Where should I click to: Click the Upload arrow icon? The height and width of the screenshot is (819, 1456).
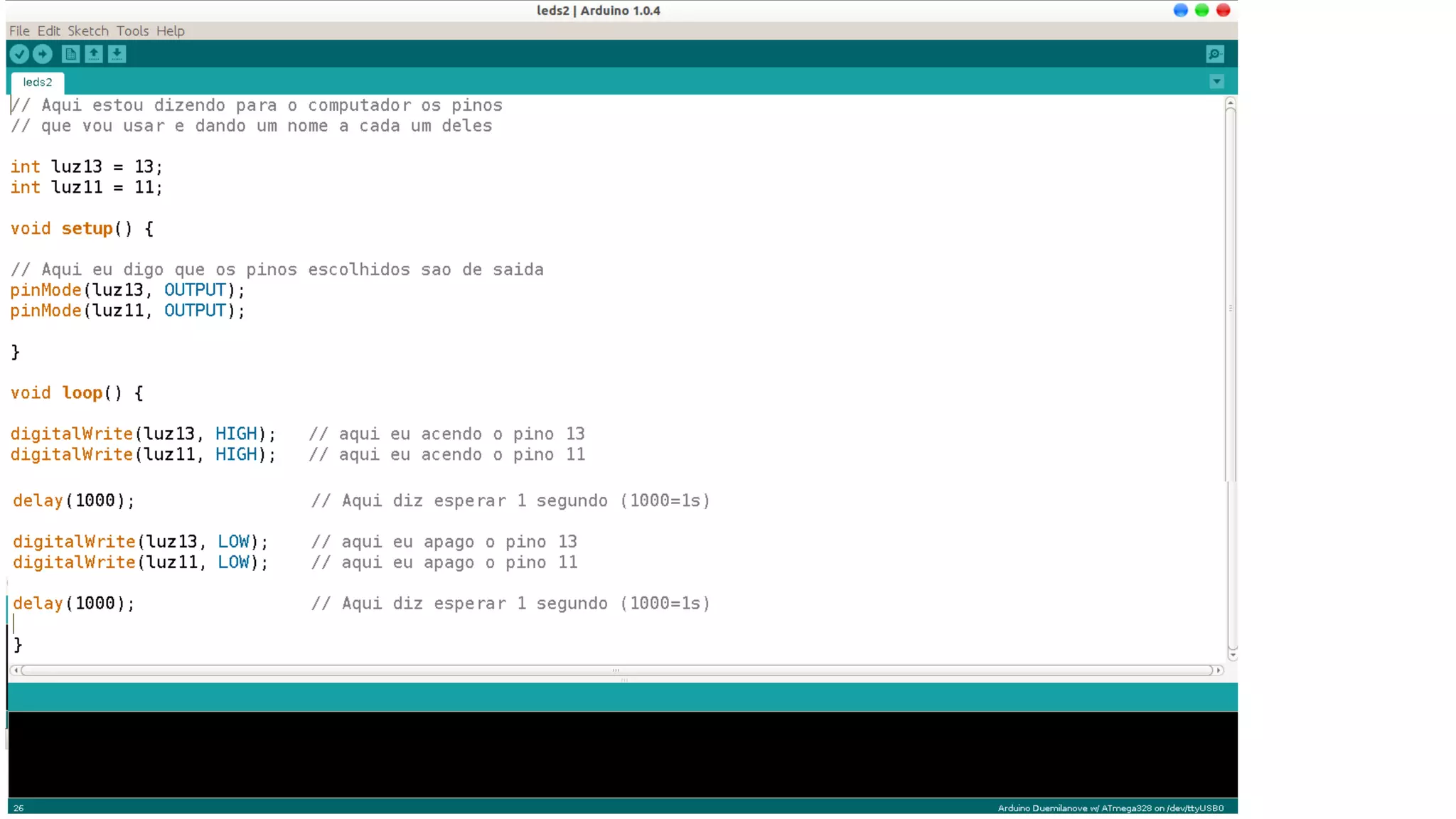(43, 54)
